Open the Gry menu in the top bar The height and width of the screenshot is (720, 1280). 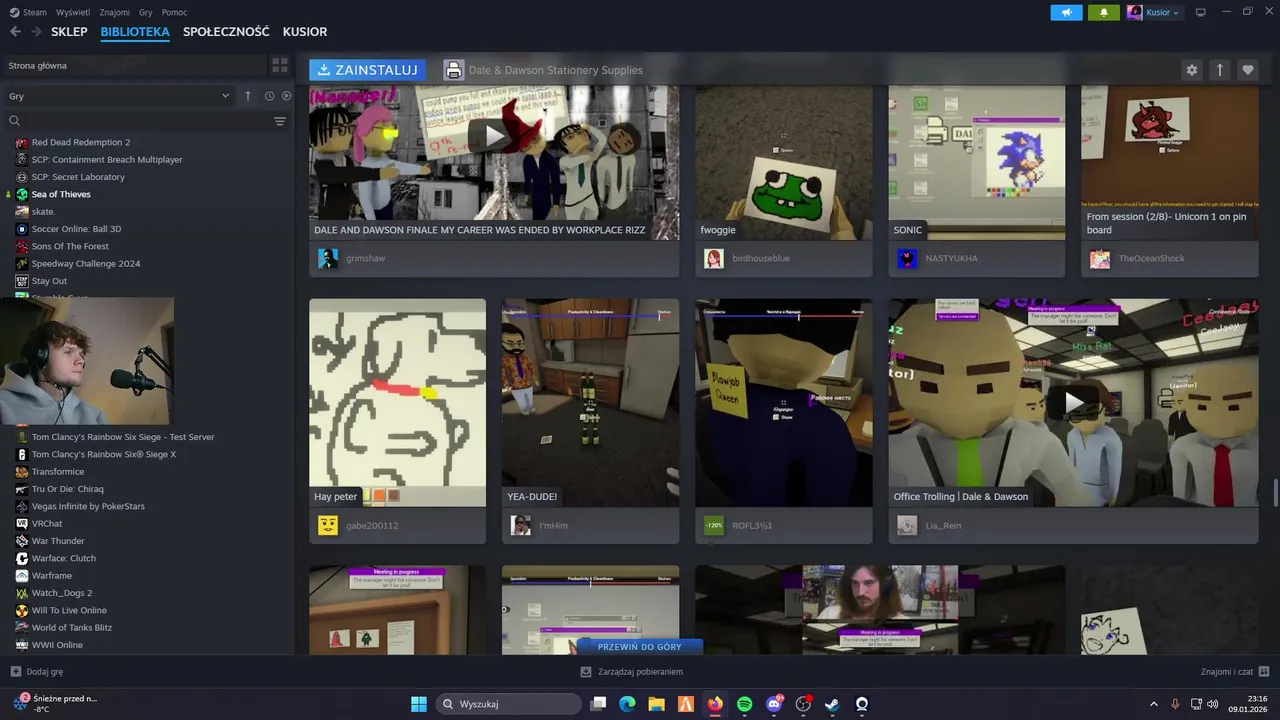[146, 12]
